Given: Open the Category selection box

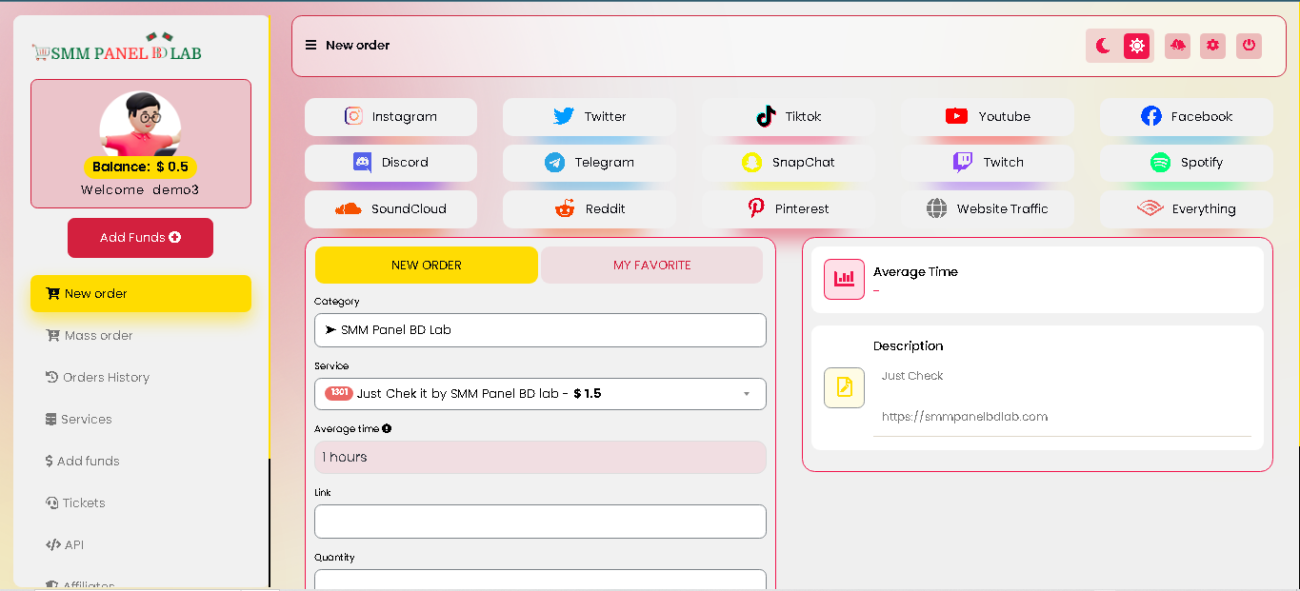Looking at the screenshot, I should click(540, 330).
